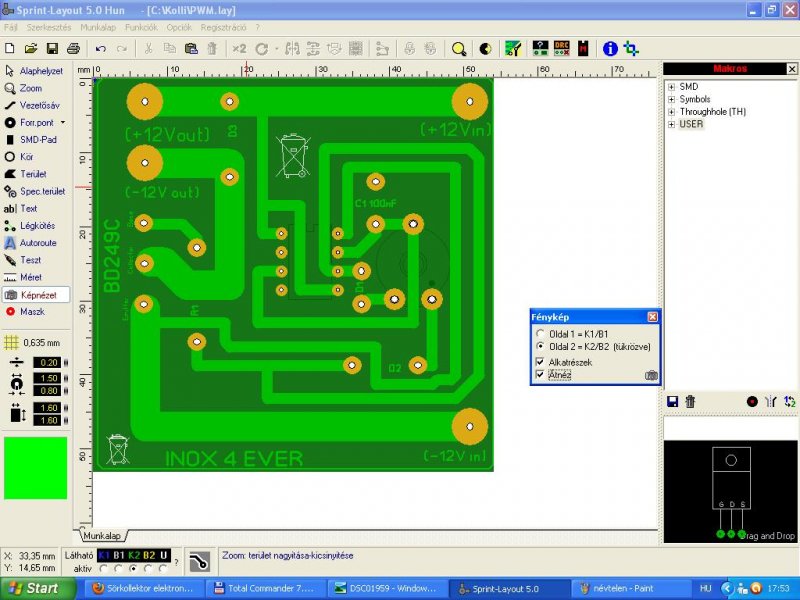The image size is (800, 600).
Task: Set B1 as active layer radio
Action: 118,568
